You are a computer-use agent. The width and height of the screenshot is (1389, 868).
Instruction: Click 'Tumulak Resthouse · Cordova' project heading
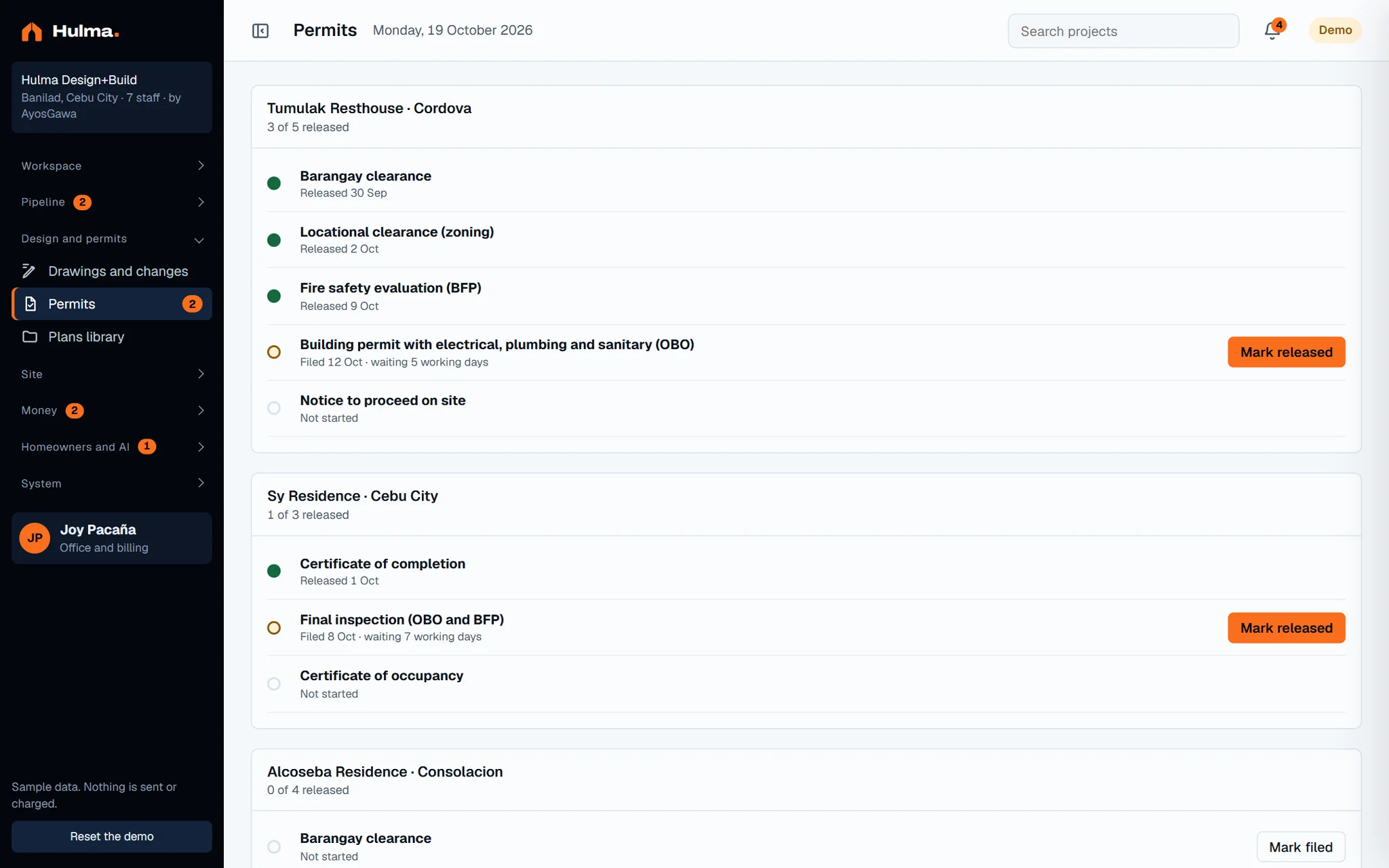[369, 108]
